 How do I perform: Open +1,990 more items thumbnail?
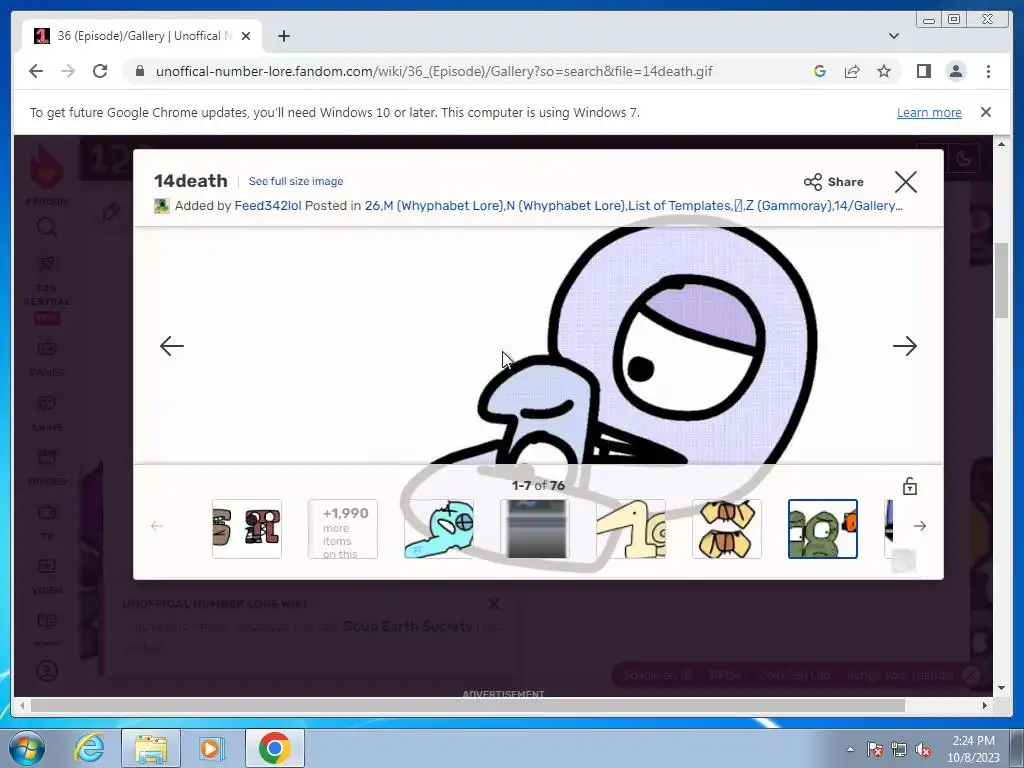343,529
